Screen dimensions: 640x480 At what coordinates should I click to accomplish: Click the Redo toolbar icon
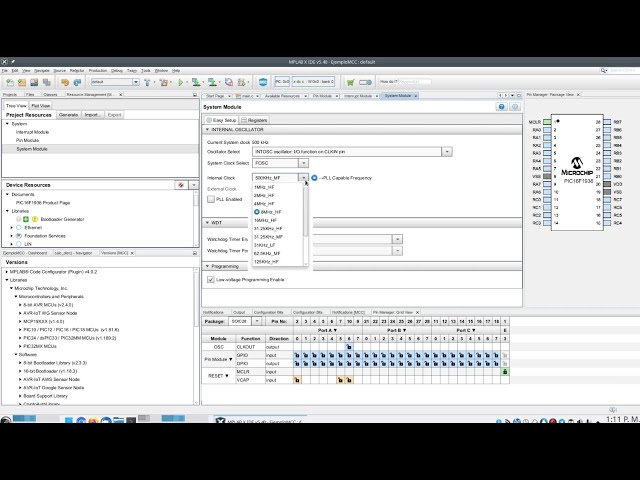(x=77, y=82)
